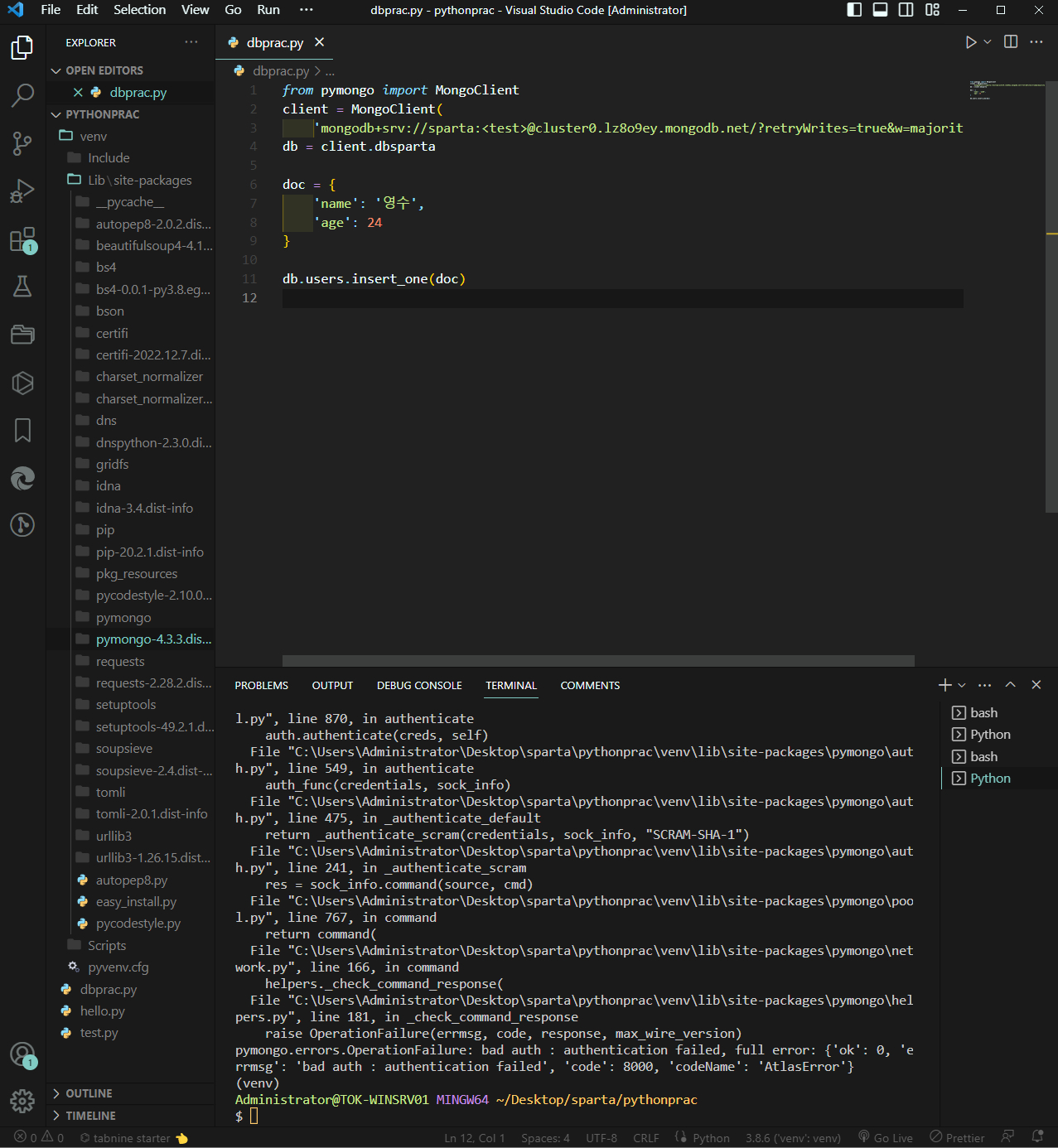The image size is (1058, 1148).
Task: Open the Run menu
Action: [268, 10]
